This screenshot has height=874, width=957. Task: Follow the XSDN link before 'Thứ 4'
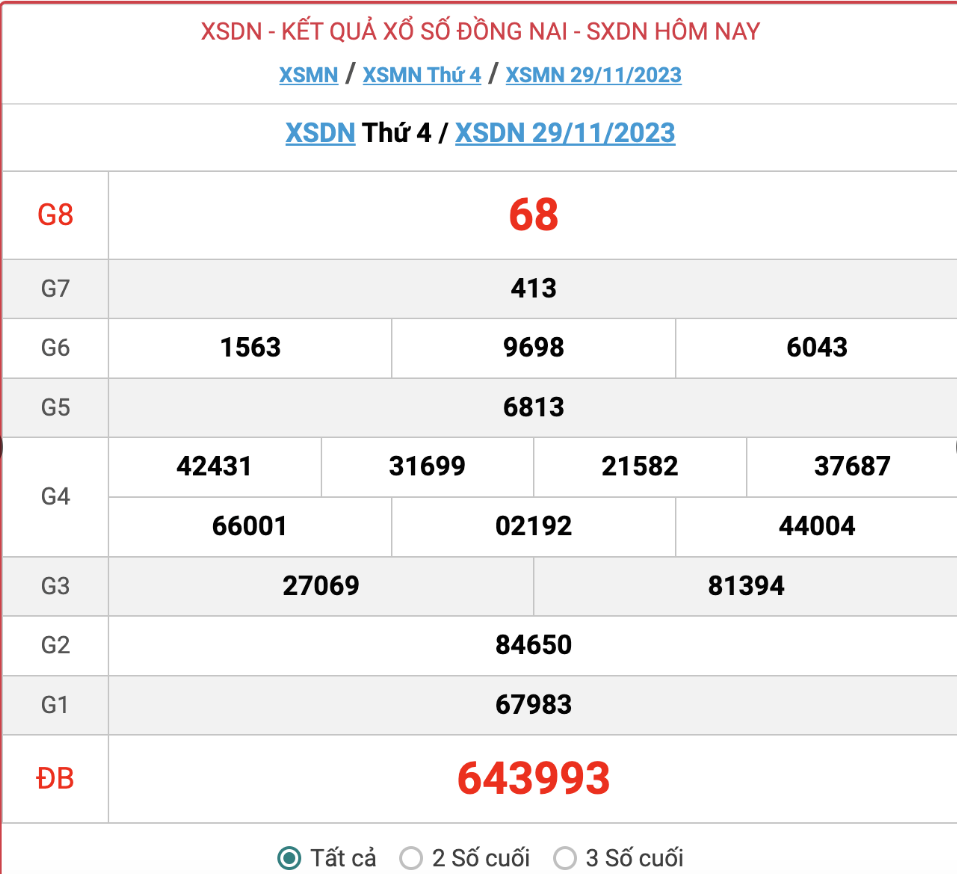click(320, 133)
